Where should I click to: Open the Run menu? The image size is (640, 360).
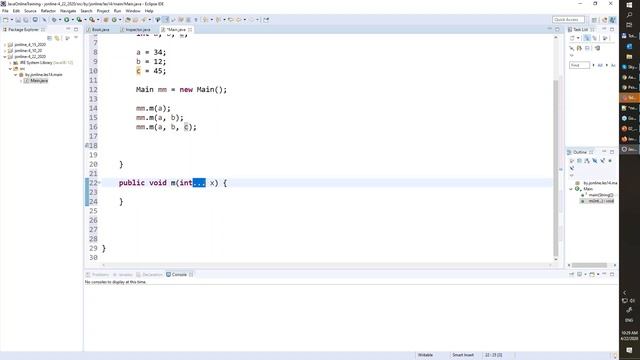tap(118, 11)
